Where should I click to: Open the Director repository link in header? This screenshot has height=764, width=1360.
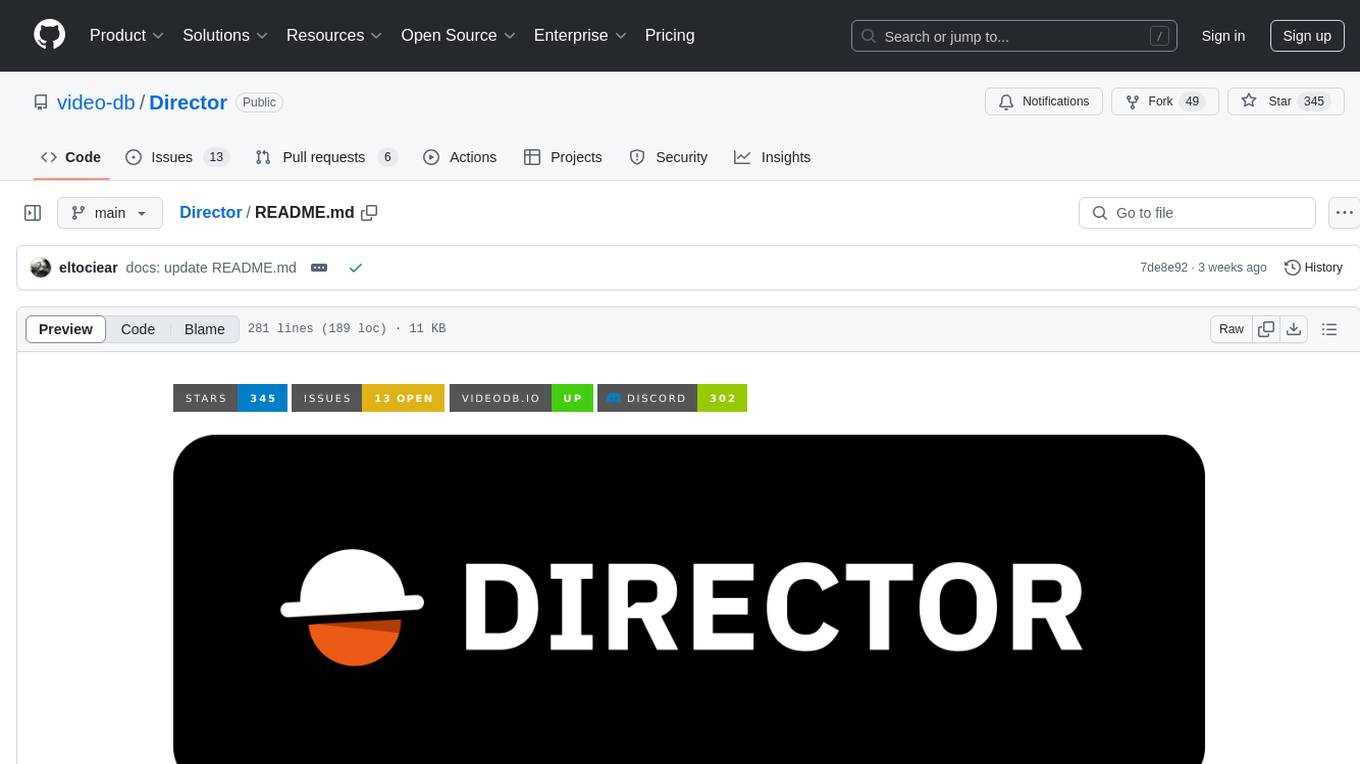tap(188, 102)
